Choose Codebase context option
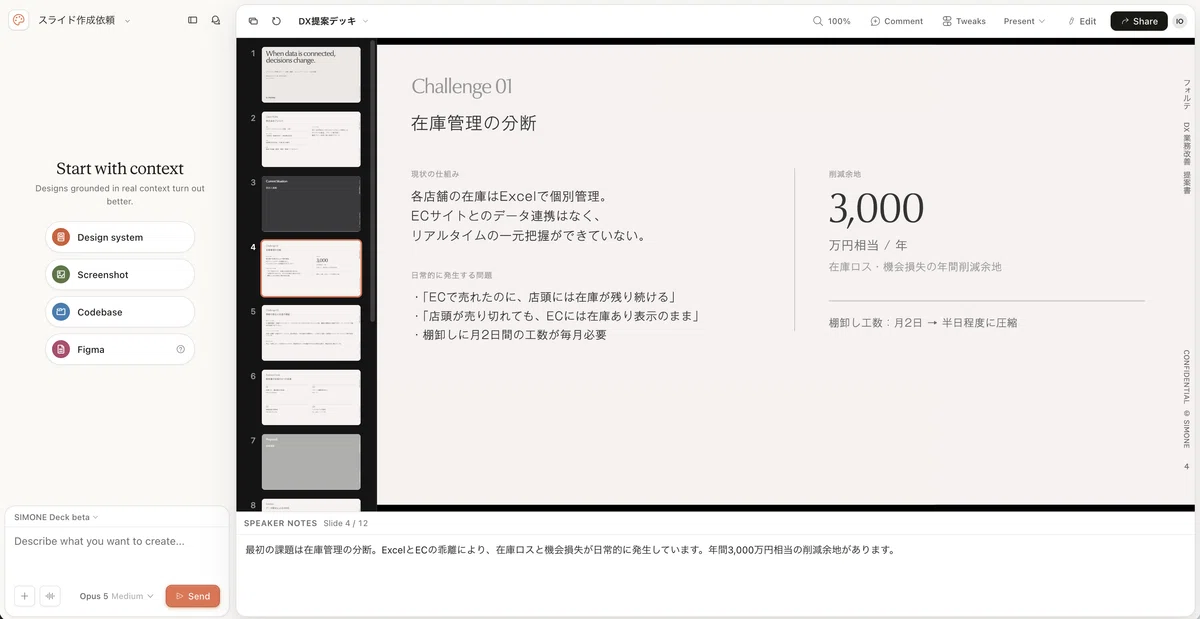The image size is (1200, 619). 120,312
